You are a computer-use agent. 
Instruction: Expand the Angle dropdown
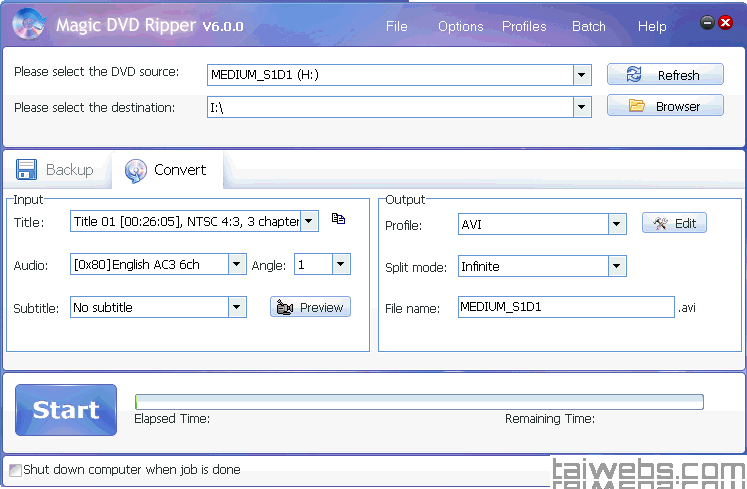(x=340, y=265)
